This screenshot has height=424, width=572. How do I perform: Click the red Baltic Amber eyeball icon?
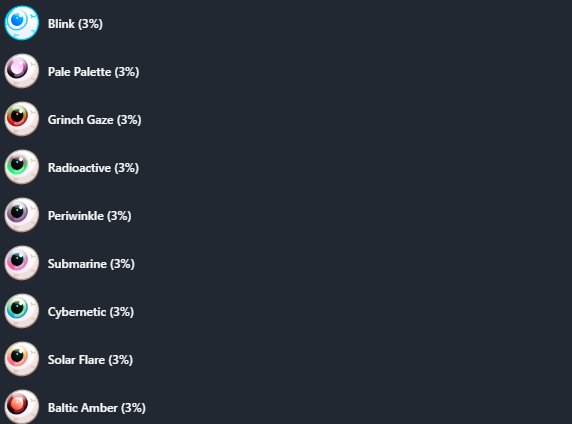click(22, 406)
